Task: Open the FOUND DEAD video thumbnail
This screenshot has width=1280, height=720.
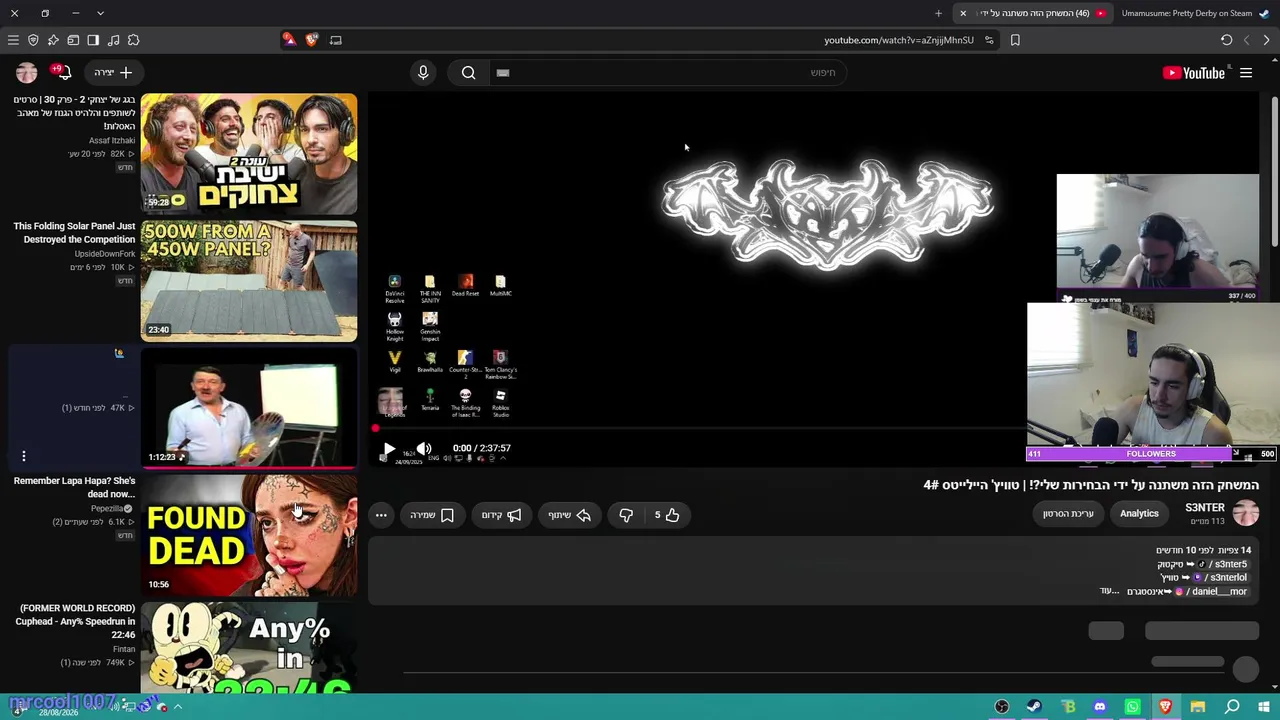Action: [x=249, y=535]
